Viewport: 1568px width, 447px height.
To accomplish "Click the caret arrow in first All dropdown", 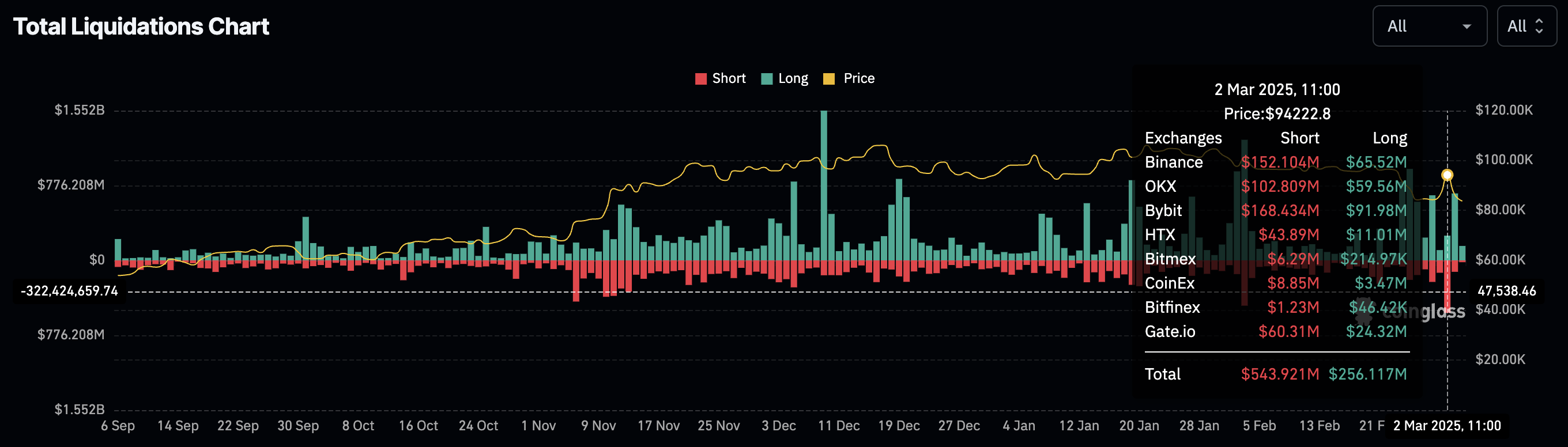I will [1467, 26].
